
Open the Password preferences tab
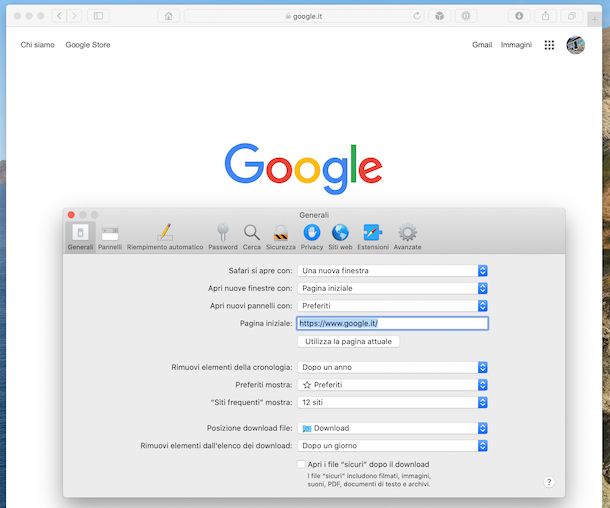coord(223,237)
